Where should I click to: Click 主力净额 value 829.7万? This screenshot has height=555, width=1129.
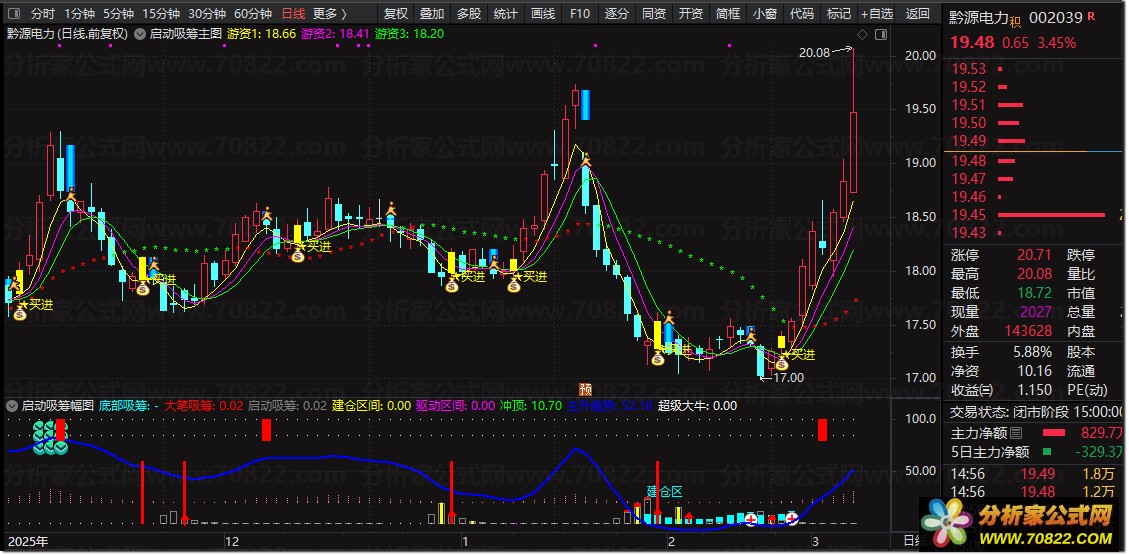[x=1102, y=433]
